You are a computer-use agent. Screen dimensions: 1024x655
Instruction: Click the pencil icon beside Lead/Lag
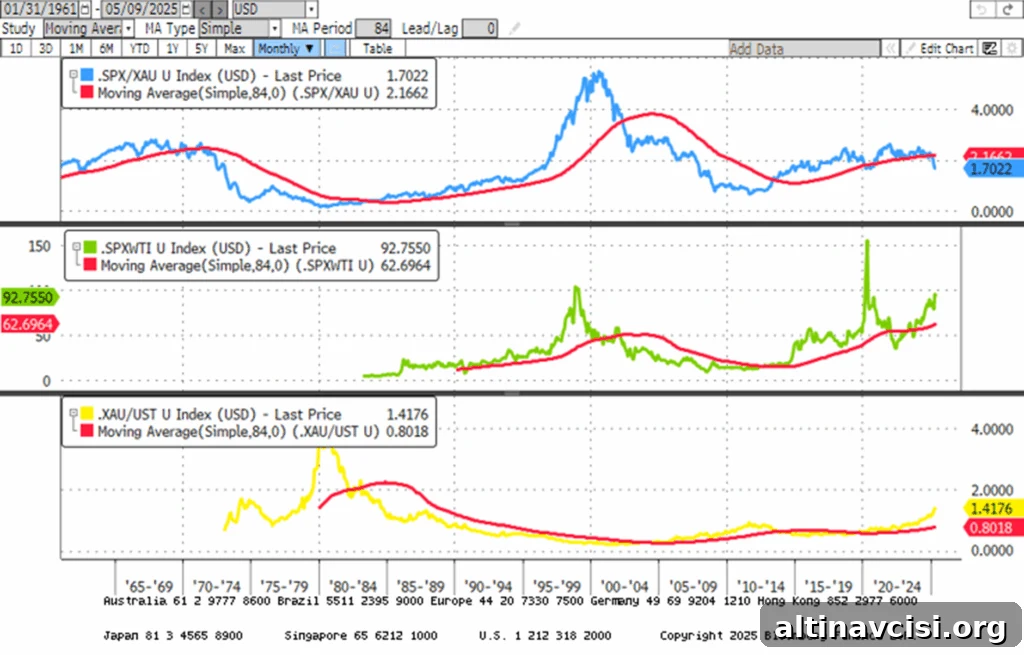tap(515, 28)
